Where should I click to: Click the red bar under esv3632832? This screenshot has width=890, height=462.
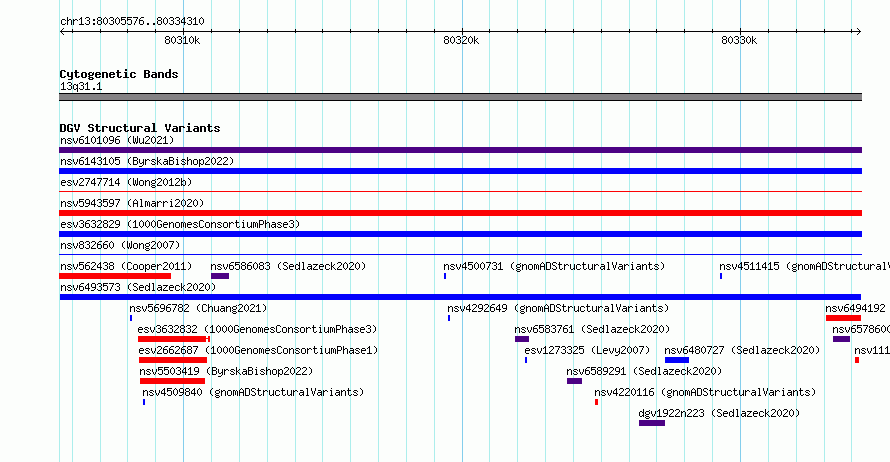[174, 339]
